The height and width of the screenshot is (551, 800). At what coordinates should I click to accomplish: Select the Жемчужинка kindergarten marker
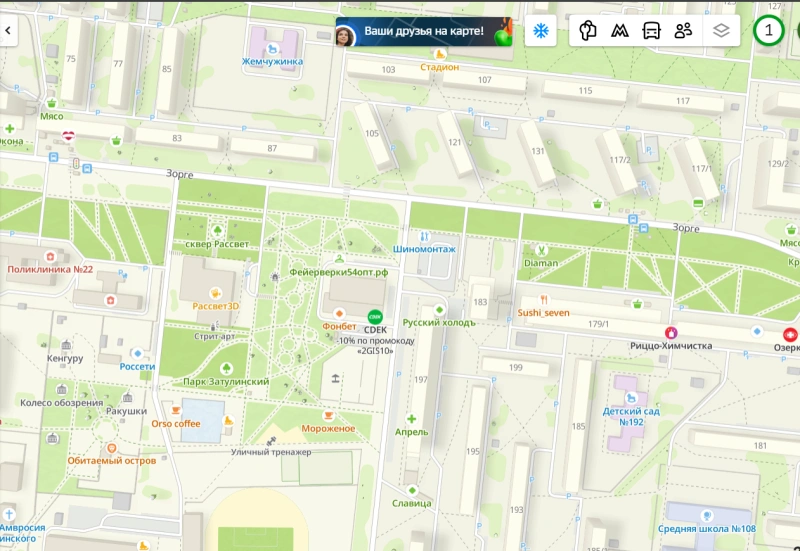coord(271,49)
